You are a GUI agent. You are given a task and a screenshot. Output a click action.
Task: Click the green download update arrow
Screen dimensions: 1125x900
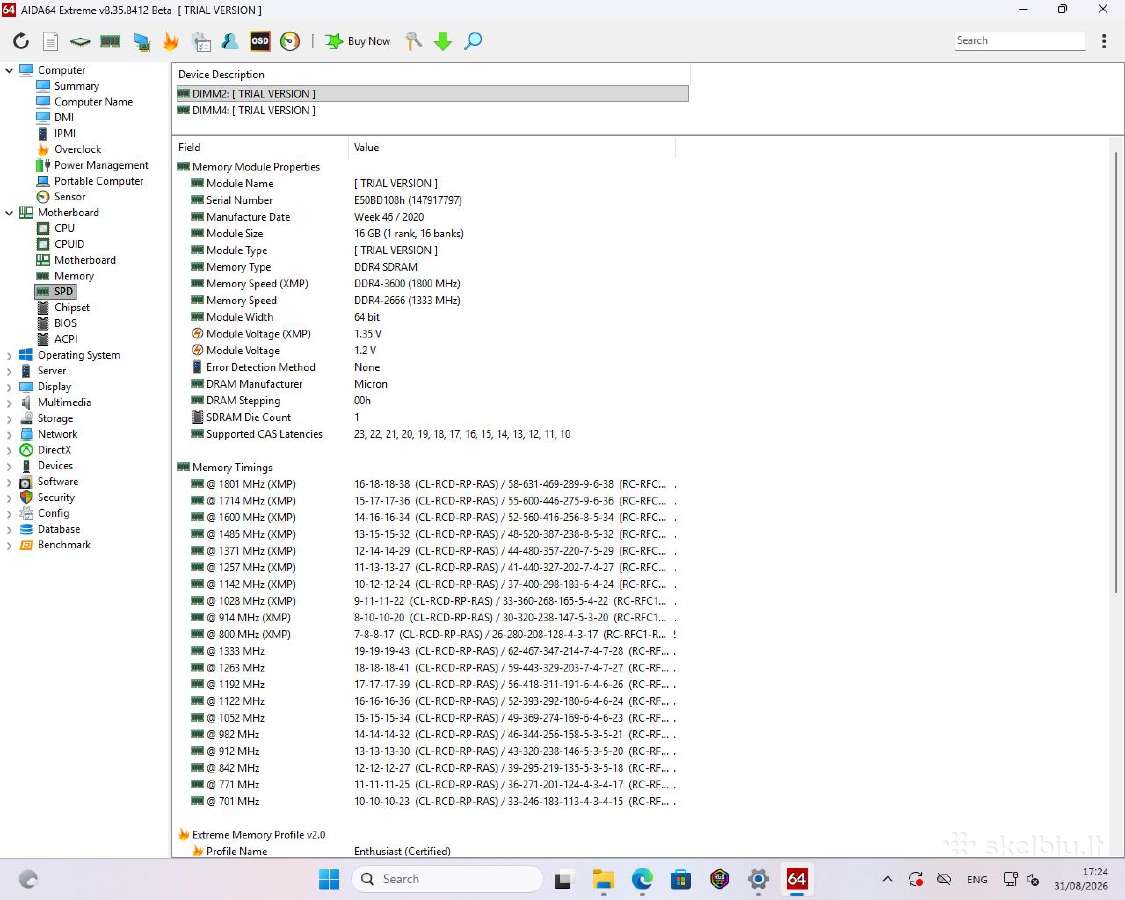443,41
